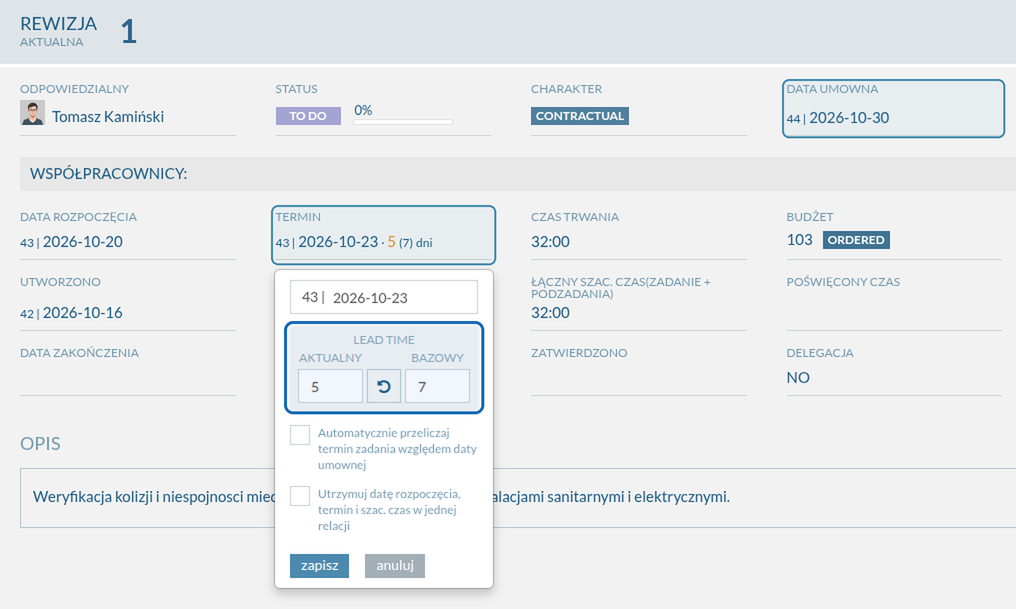Click the REWIZJA number 1
The width and height of the screenshot is (1016, 609).
[x=129, y=31]
